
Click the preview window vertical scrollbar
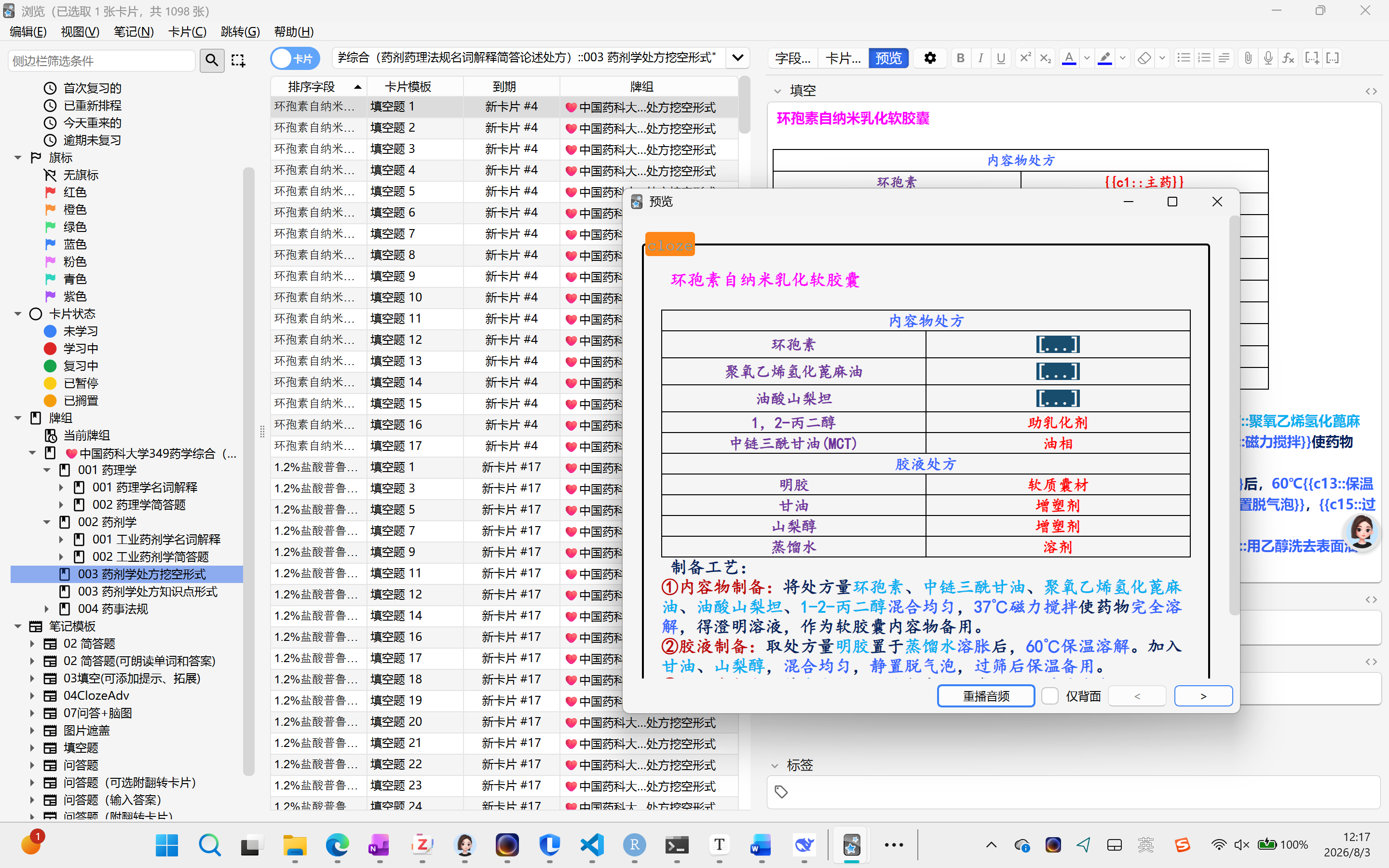[1234, 416]
